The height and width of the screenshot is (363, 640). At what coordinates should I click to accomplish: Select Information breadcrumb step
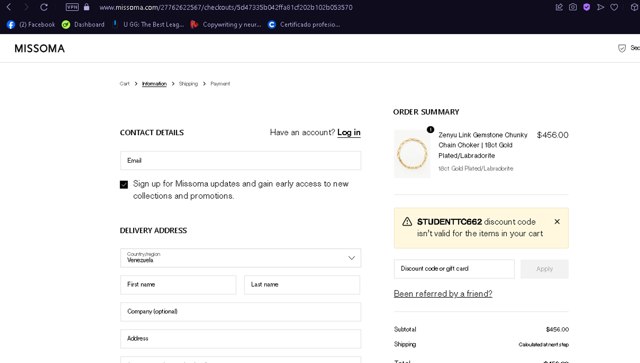click(154, 84)
